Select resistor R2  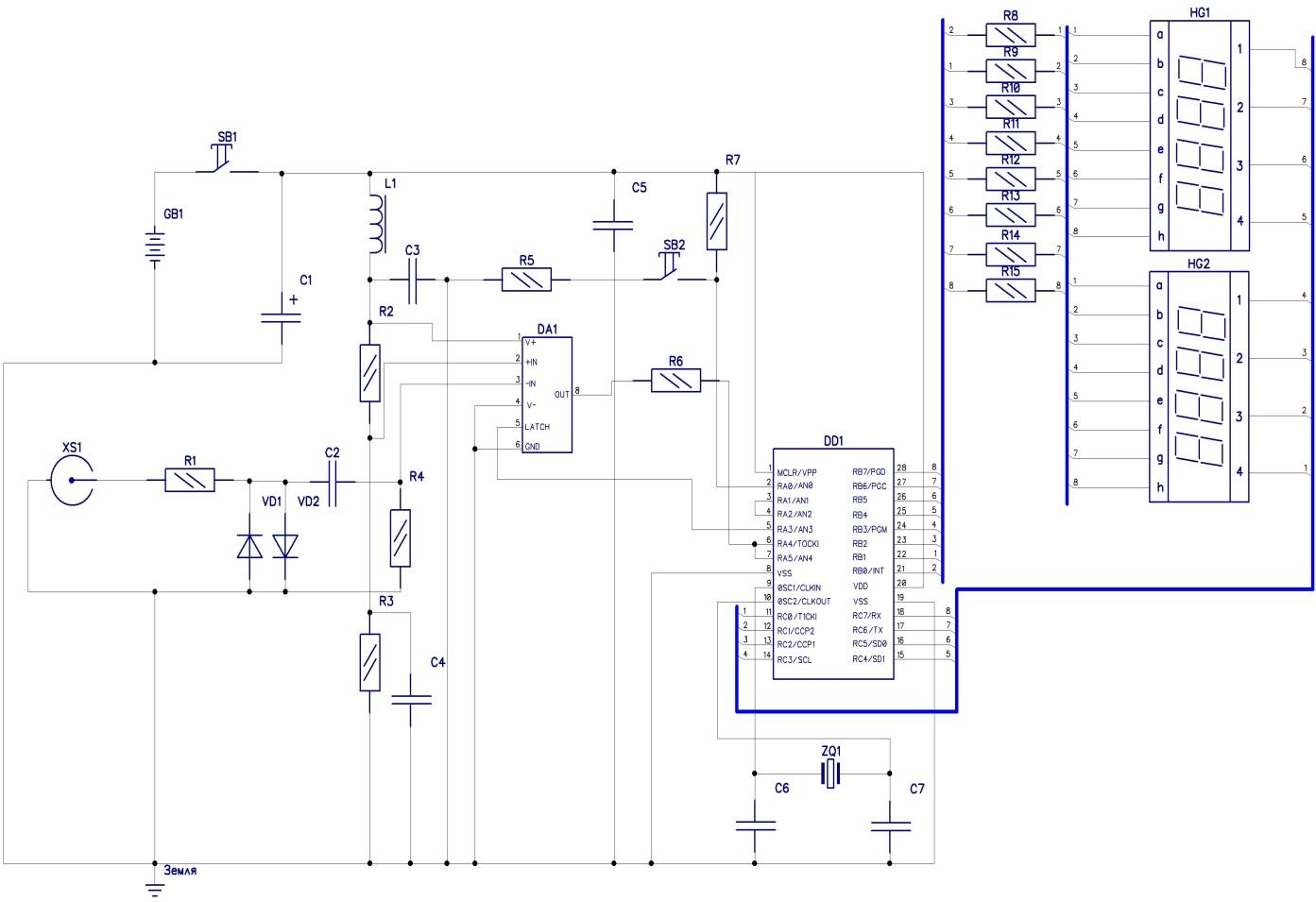(x=370, y=373)
